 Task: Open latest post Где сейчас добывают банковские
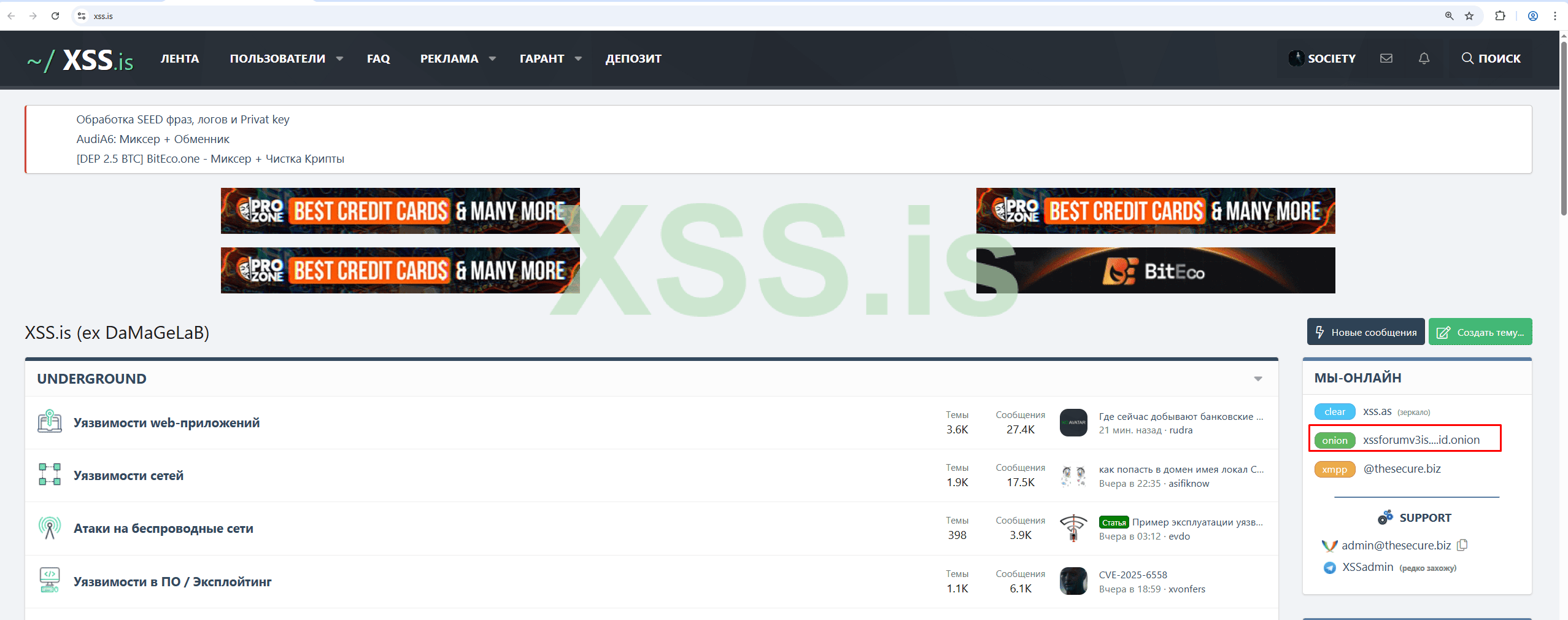coord(1181,416)
